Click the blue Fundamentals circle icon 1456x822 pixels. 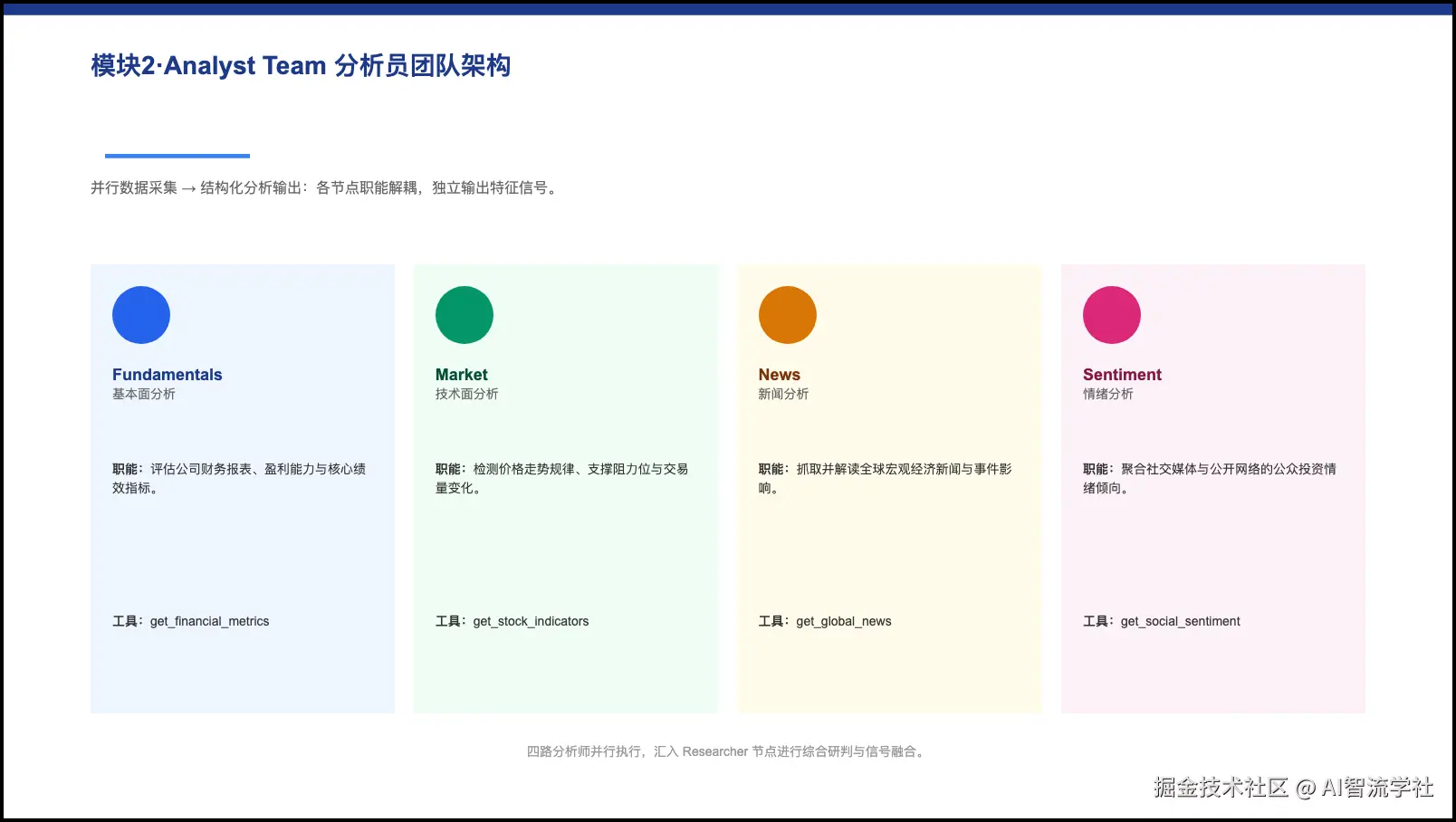pos(141,315)
